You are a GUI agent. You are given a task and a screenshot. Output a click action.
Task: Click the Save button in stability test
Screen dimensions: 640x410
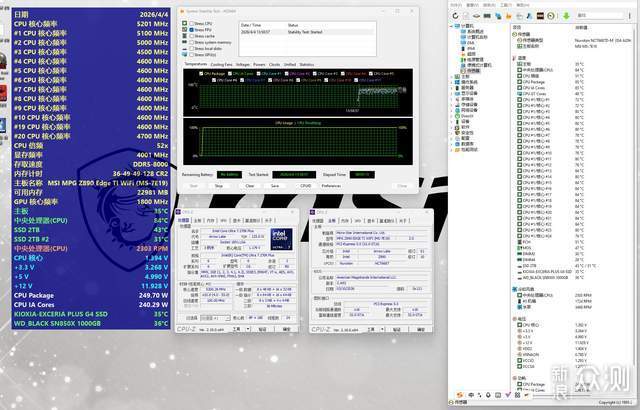(275, 186)
